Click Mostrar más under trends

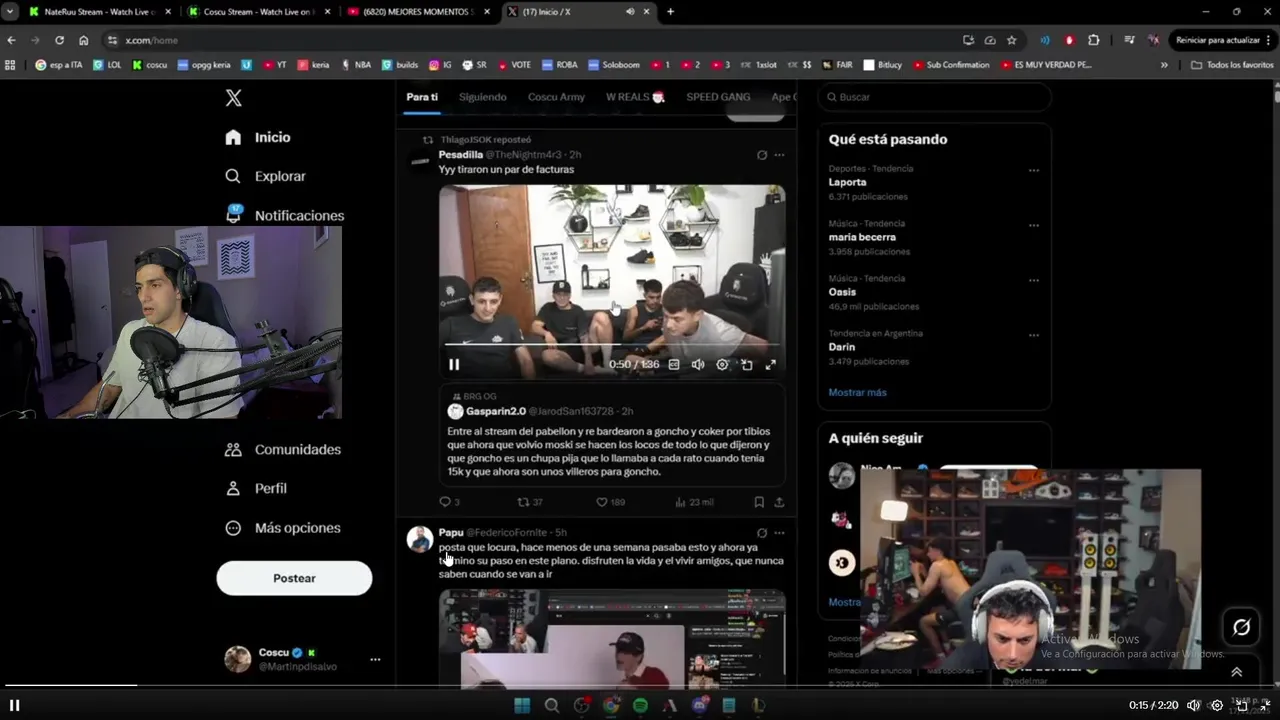(857, 392)
